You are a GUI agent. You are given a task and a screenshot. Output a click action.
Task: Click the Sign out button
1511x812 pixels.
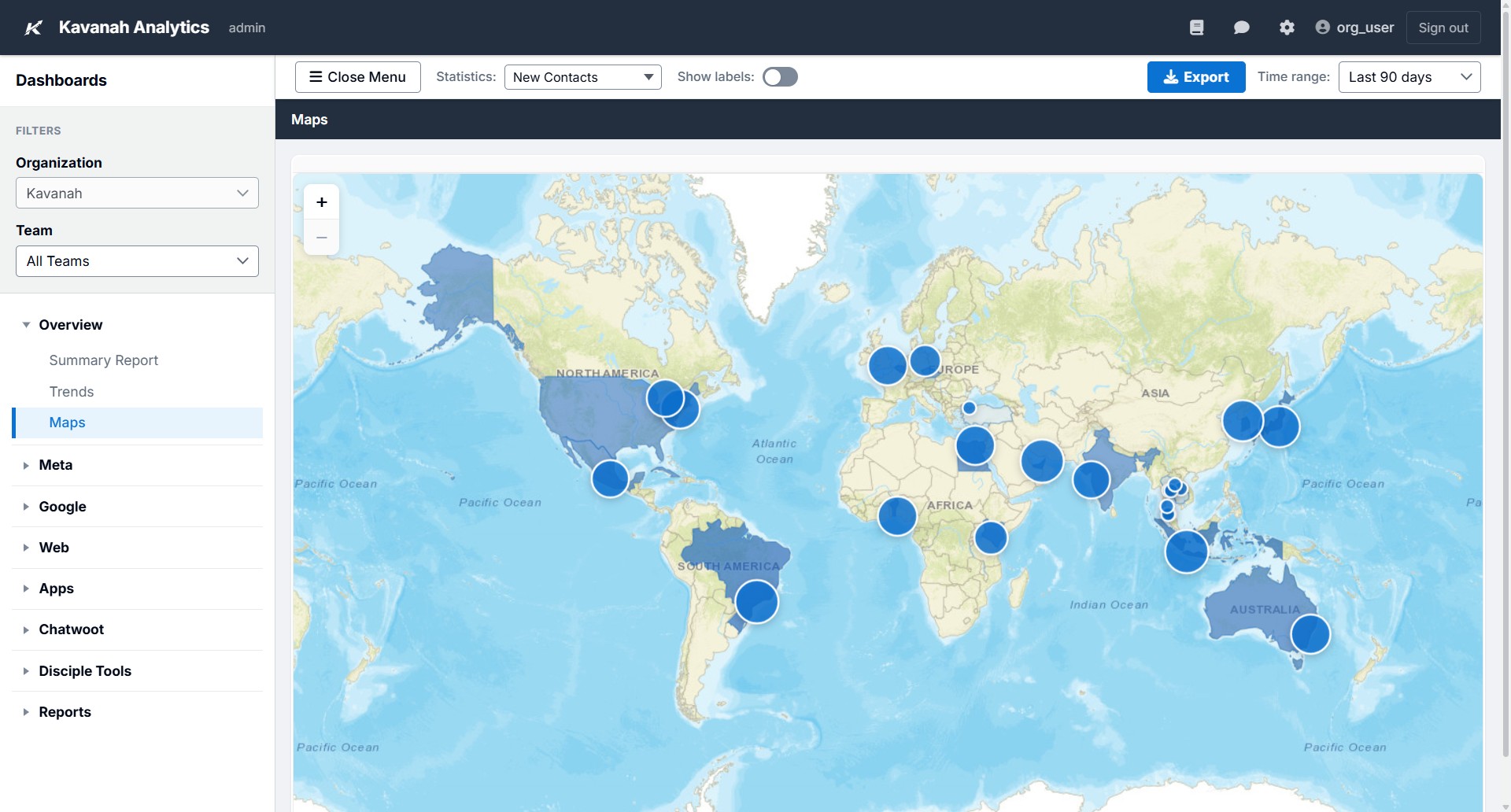[x=1443, y=28]
